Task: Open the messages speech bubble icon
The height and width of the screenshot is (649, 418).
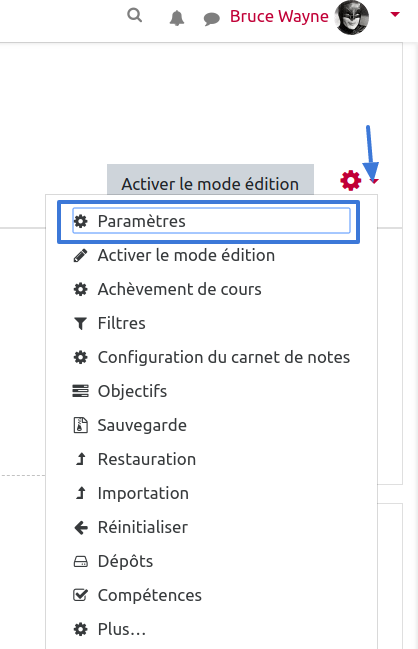Action: click(x=211, y=19)
